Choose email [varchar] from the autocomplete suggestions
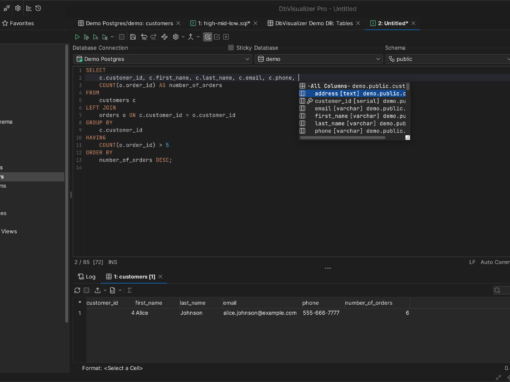This screenshot has width=510, height=382. (x=352, y=109)
